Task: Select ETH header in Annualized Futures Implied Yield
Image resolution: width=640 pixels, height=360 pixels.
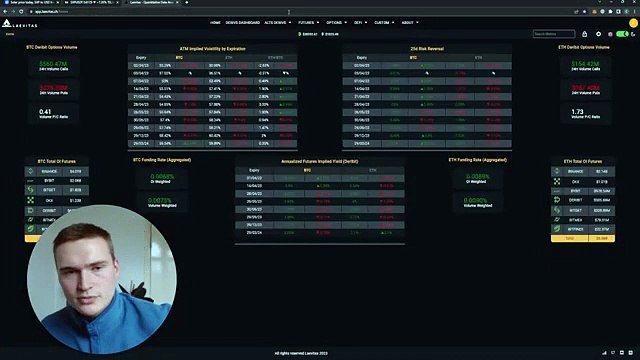Action: pos(372,170)
